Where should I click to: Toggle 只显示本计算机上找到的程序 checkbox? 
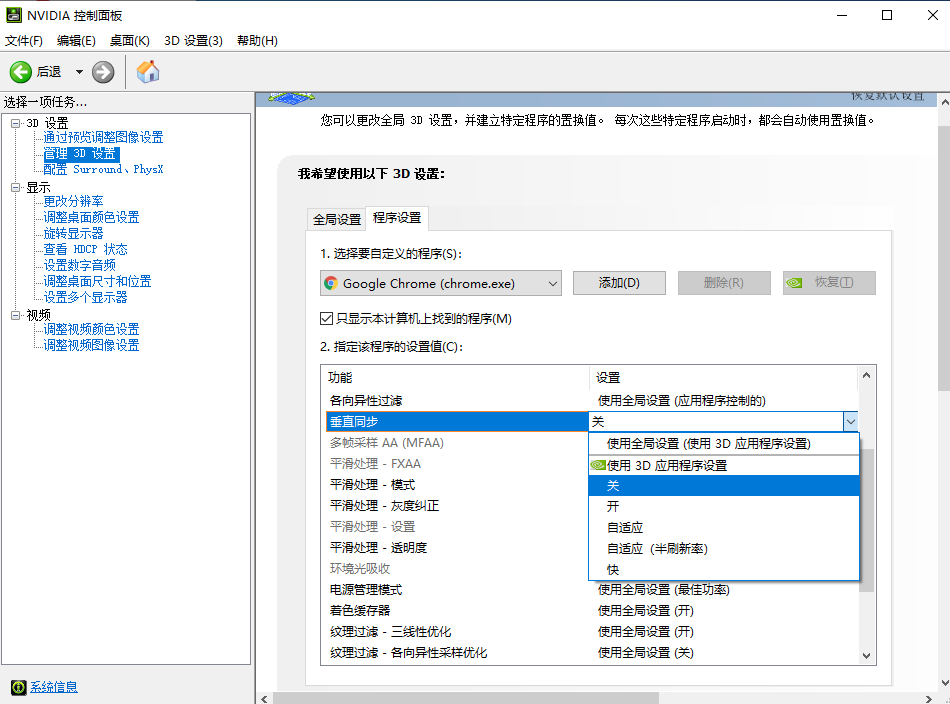326,319
